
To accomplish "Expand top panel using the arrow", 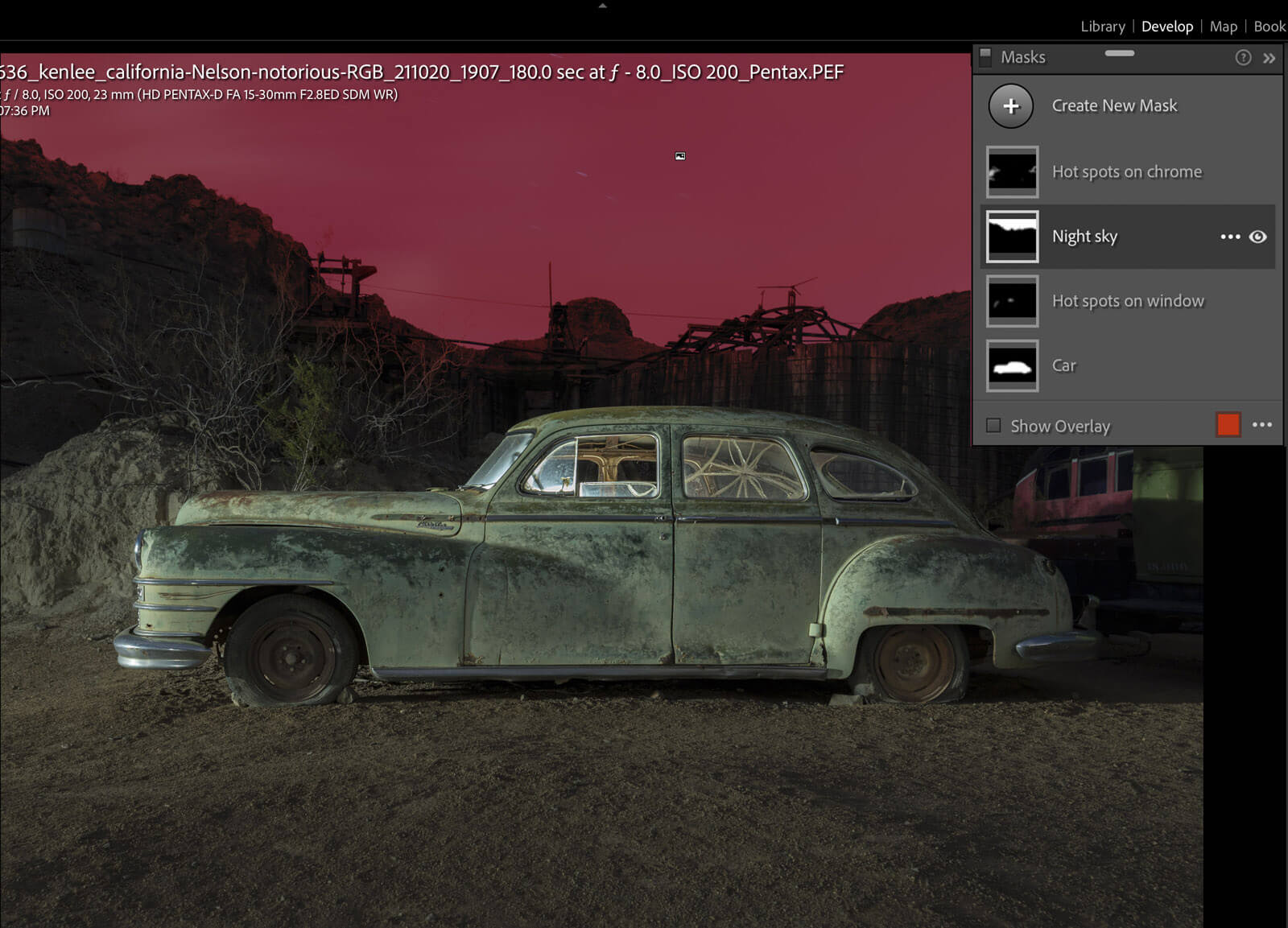I will pyautogui.click(x=602, y=6).
